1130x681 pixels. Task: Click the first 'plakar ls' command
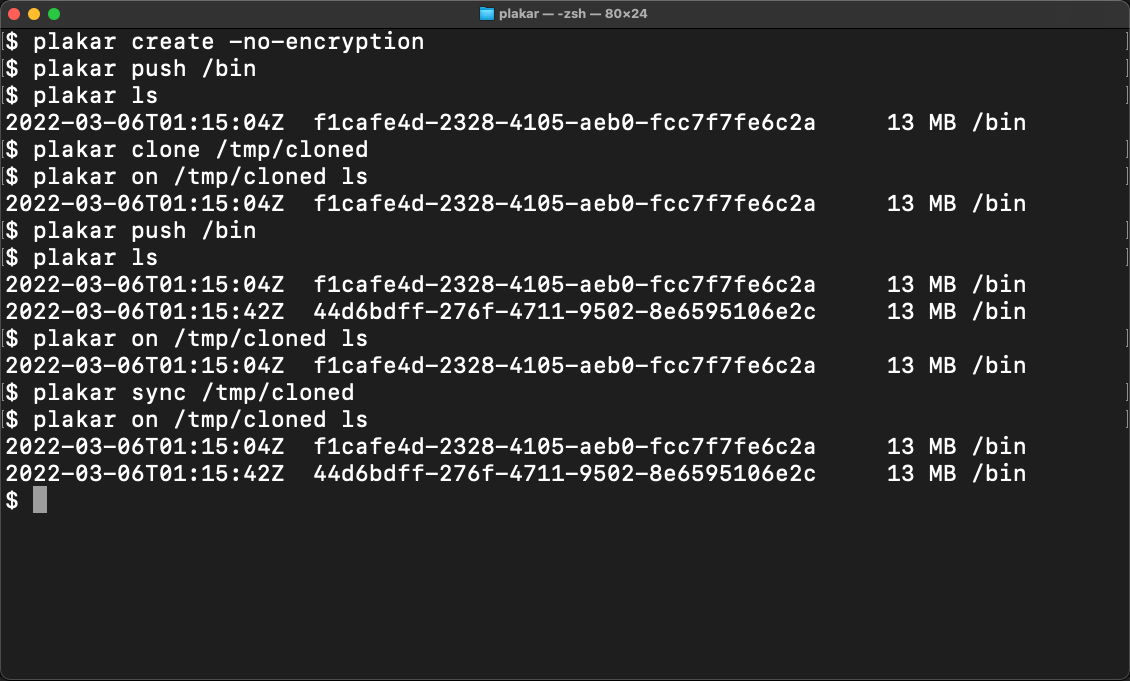[x=95, y=96]
